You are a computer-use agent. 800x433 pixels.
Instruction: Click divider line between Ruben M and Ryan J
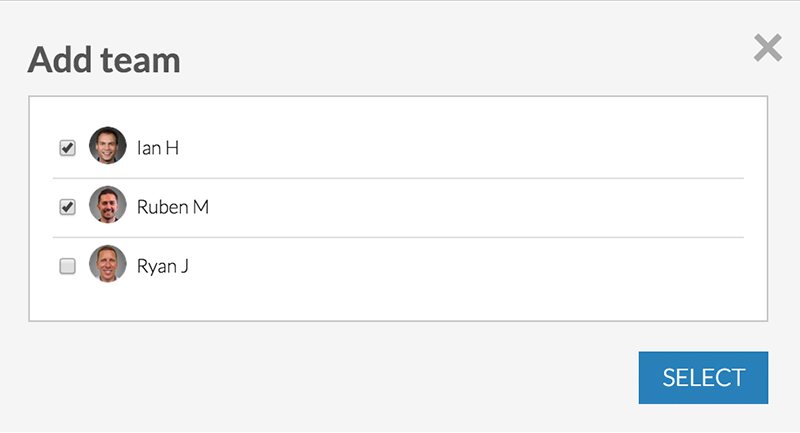(398, 237)
